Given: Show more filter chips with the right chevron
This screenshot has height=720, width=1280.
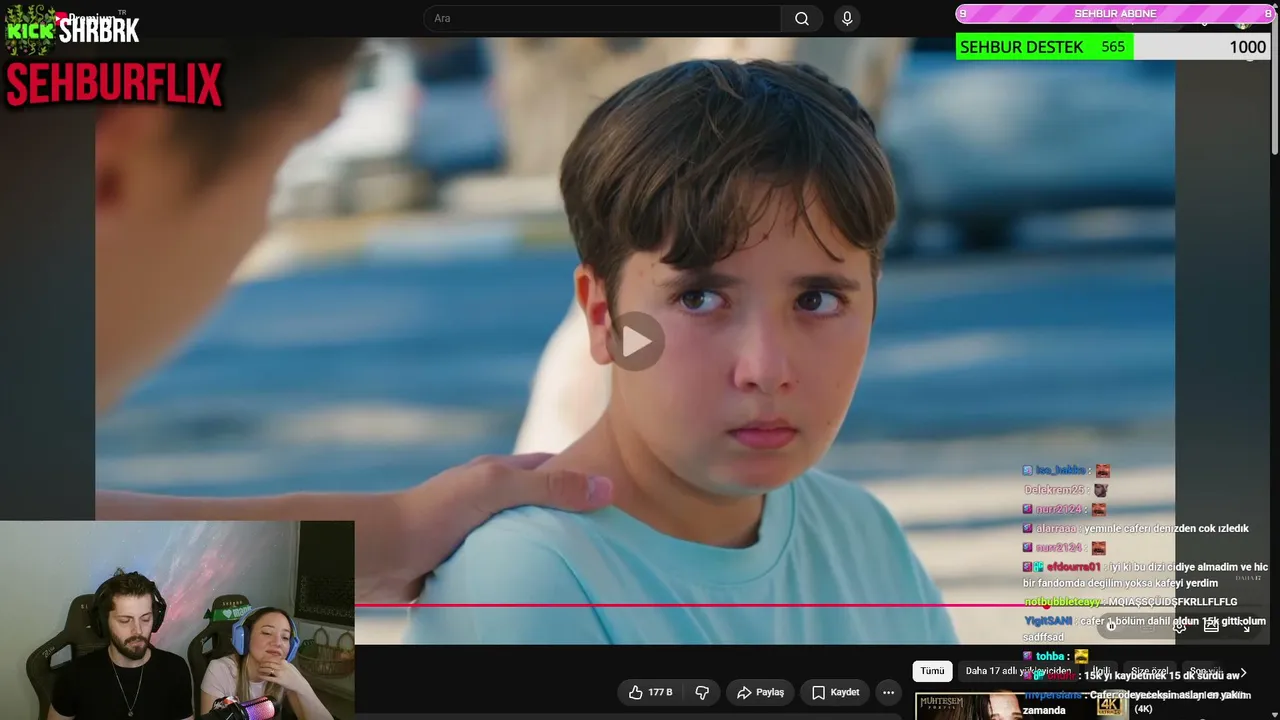Looking at the screenshot, I should pos(1243,672).
